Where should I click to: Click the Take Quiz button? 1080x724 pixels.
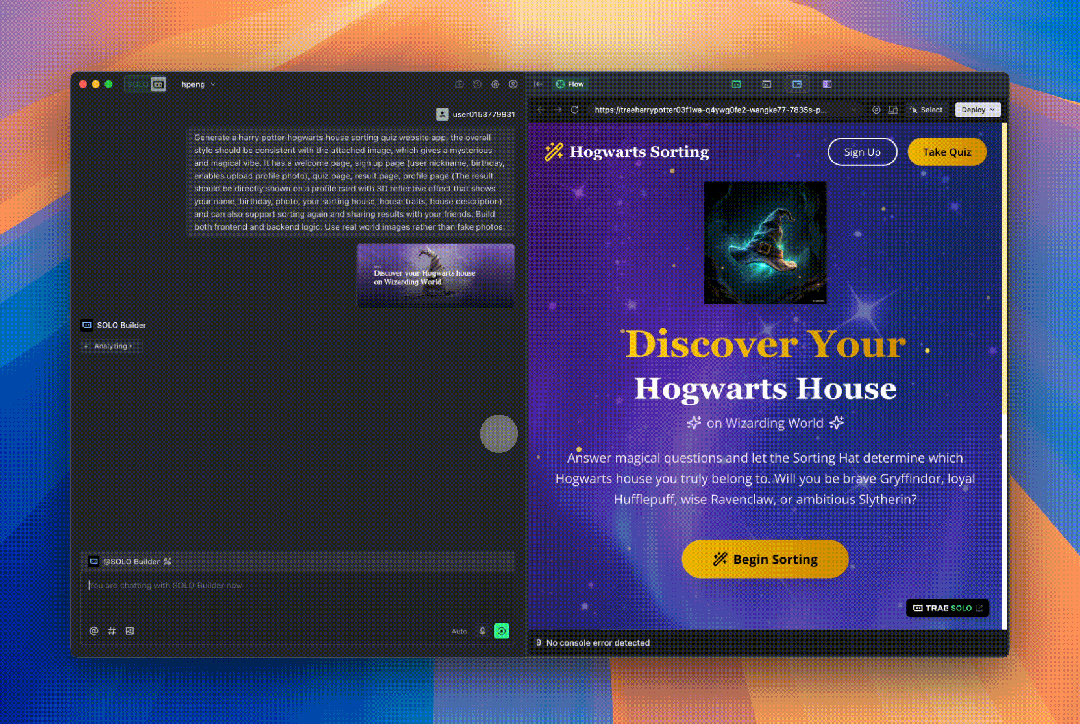[x=947, y=152]
